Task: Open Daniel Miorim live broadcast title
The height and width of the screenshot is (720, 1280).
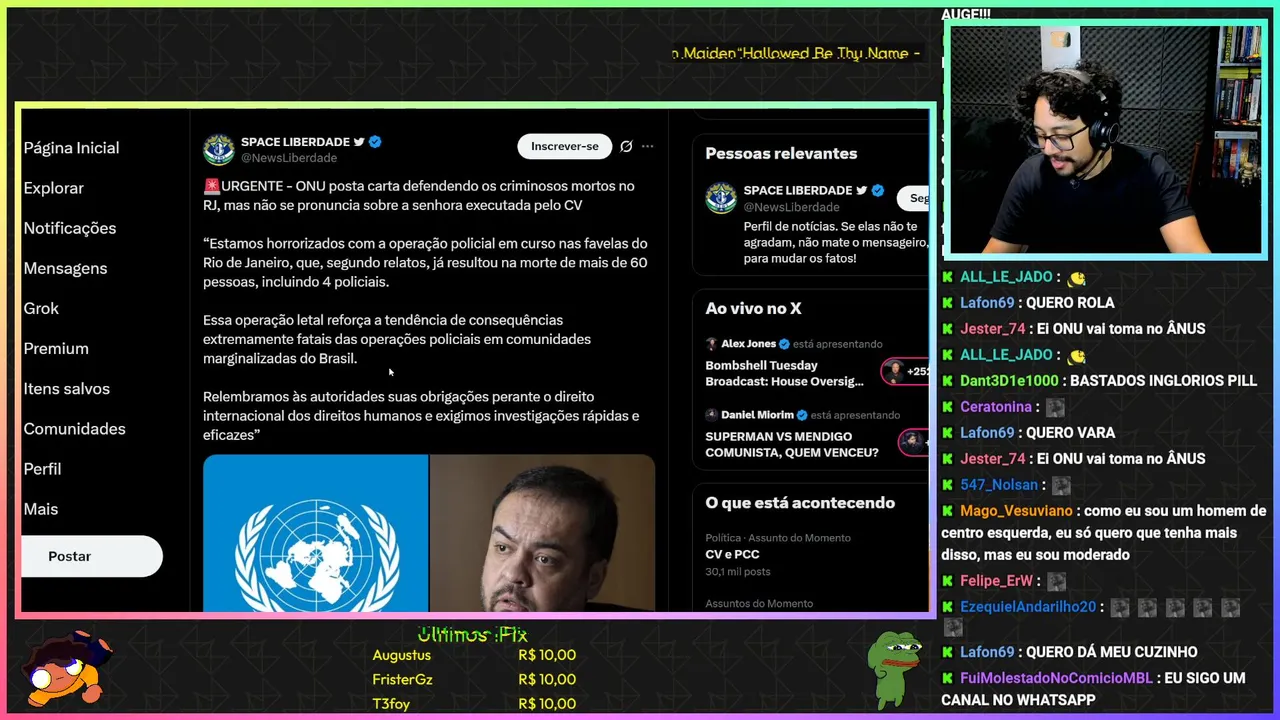Action: (x=792, y=444)
